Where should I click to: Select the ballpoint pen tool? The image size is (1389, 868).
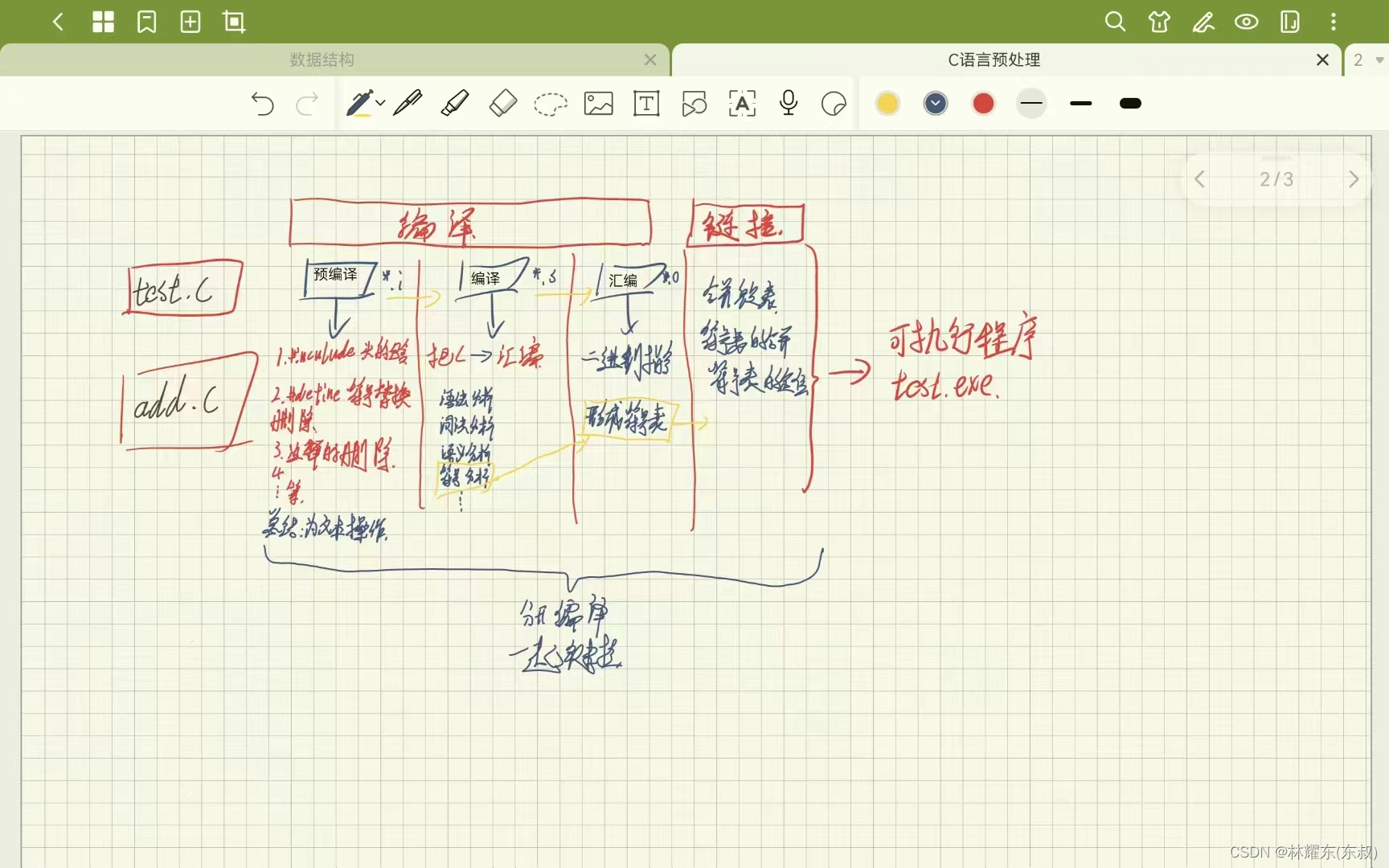pos(408,103)
